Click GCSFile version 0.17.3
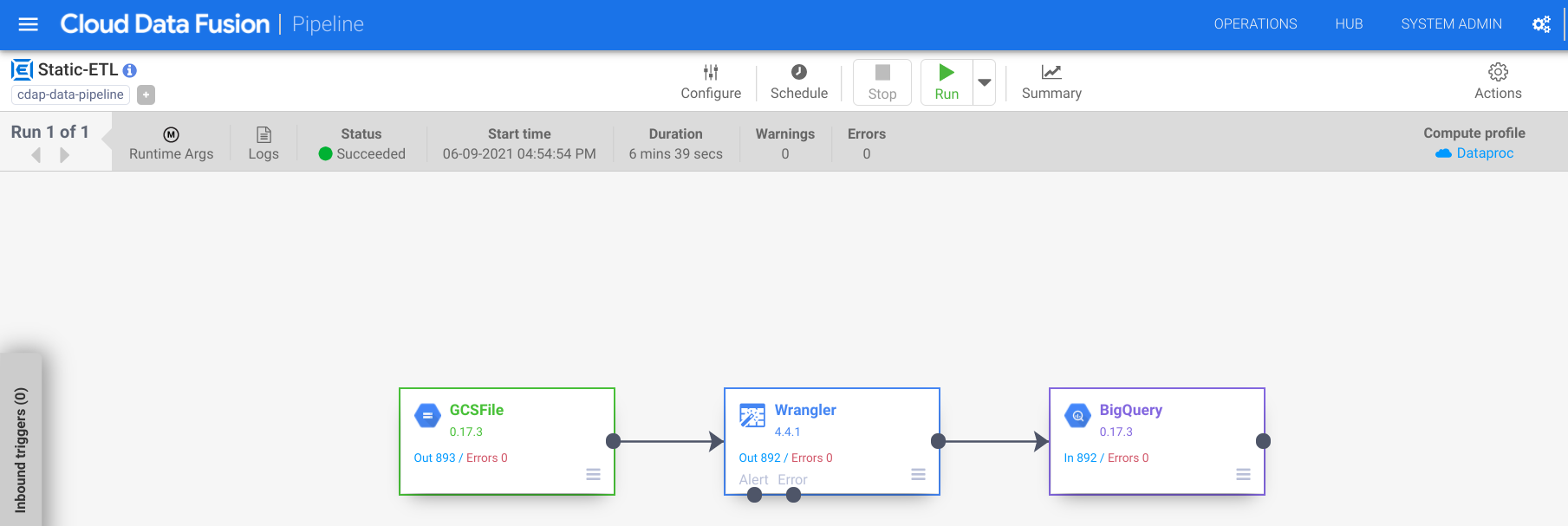Screen dimensions: 1568x526 (x=465, y=432)
